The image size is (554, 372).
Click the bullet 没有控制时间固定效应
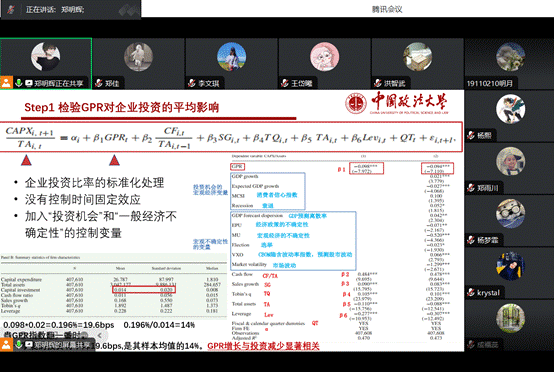83,200
